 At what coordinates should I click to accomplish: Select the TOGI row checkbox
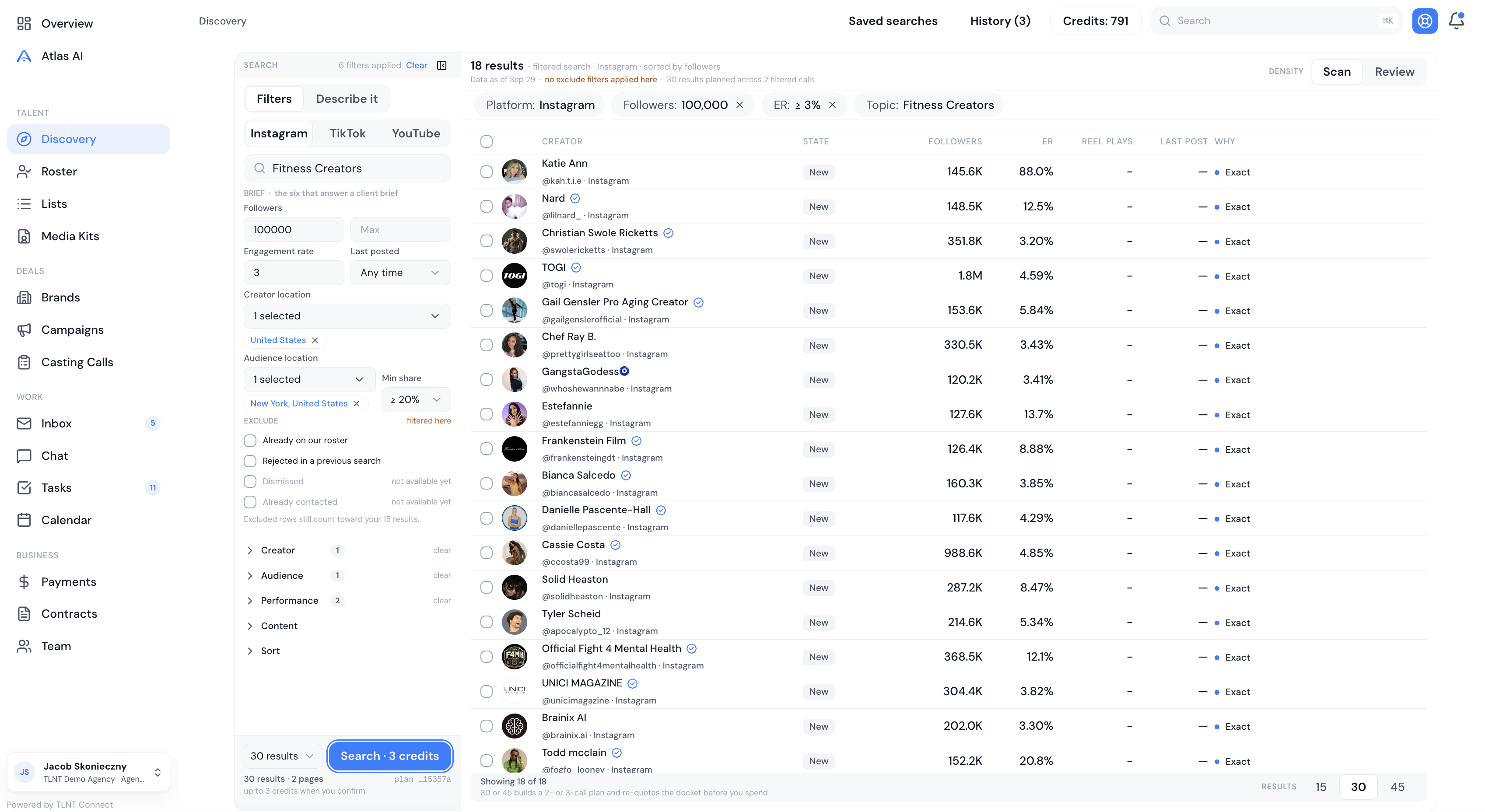point(487,276)
